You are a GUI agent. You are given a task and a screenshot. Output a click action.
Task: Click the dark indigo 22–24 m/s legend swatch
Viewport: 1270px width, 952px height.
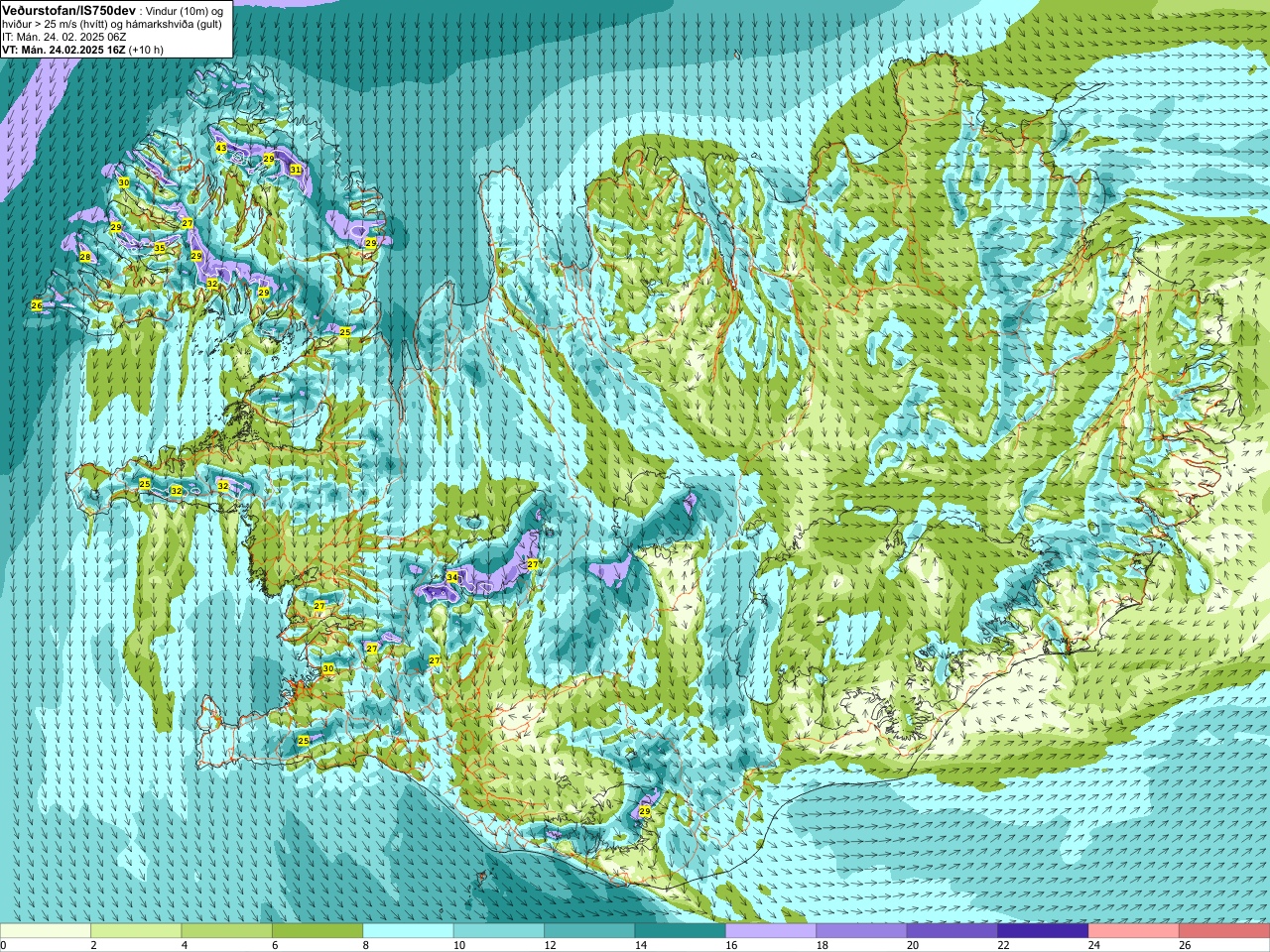1044,931
